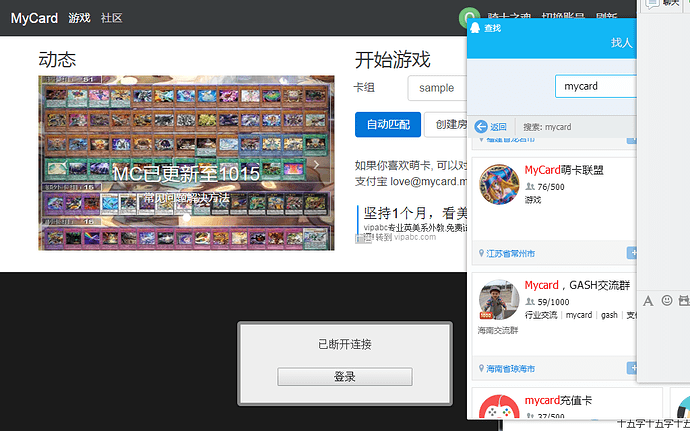Click the 江苏省常州市 location link
The image size is (690, 431).
pyautogui.click(x=510, y=254)
